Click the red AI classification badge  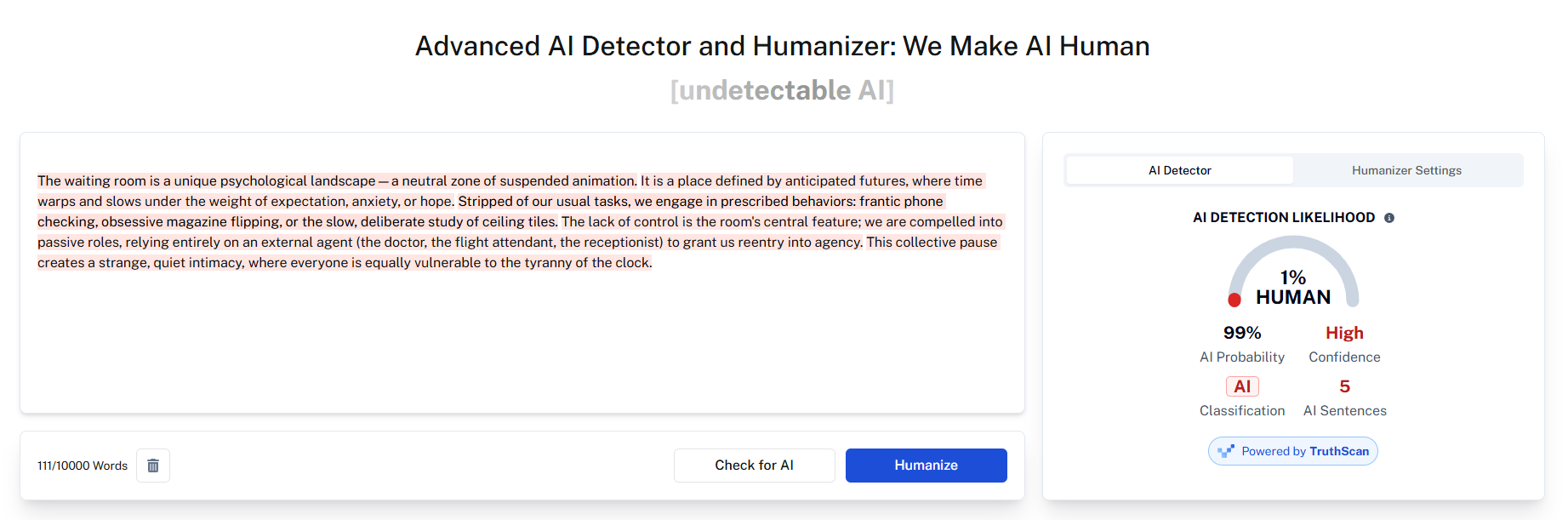1242,386
